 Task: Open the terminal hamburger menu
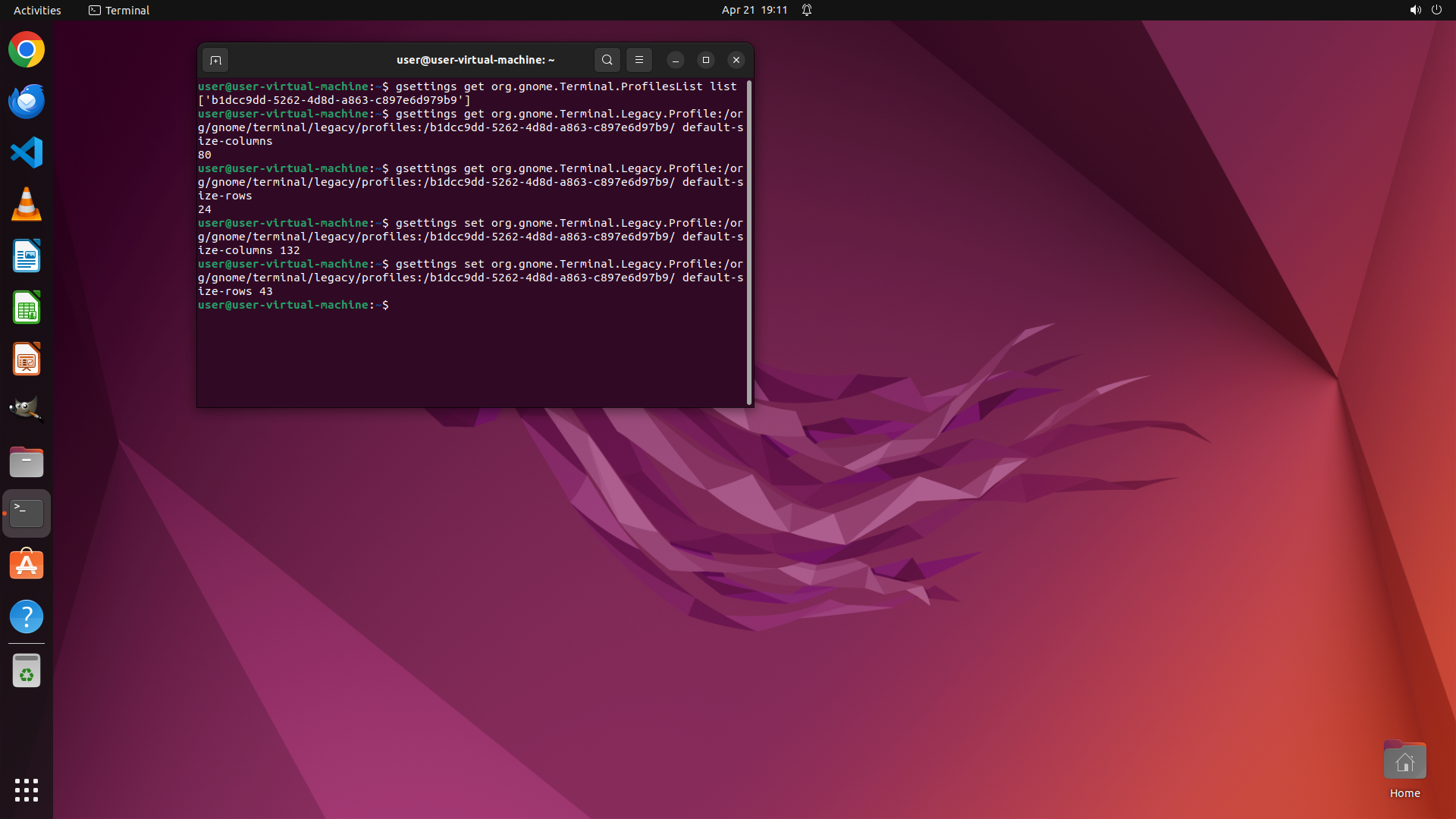coord(639,60)
